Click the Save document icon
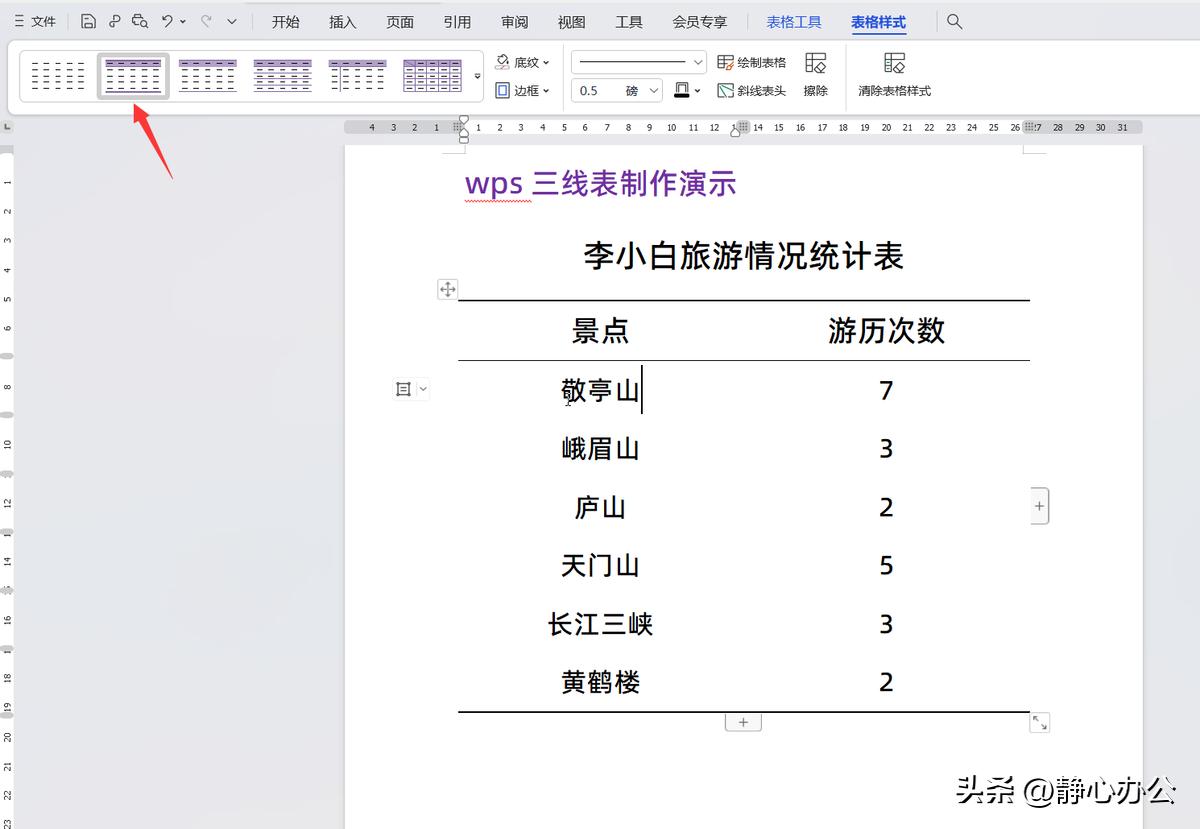This screenshot has width=1200, height=829. point(88,20)
